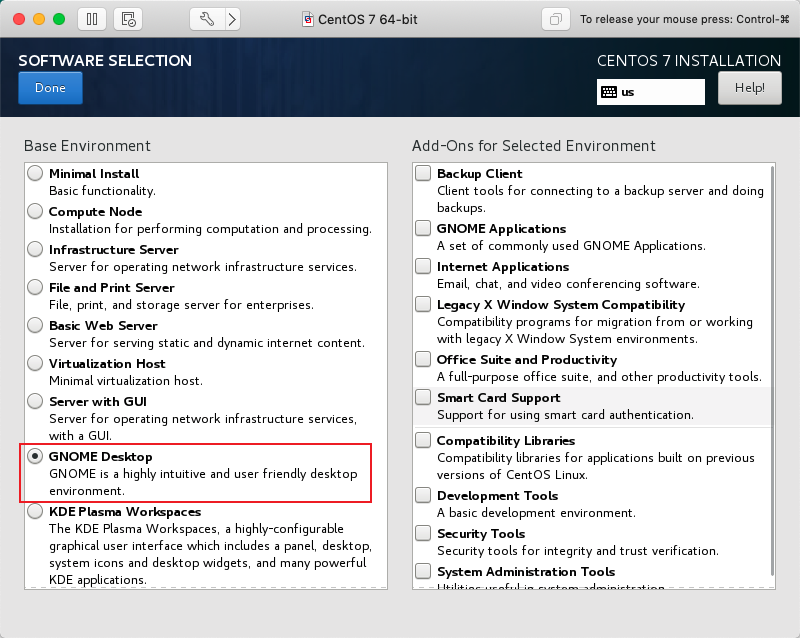
Task: Select the Basic Web Server radio button
Action: click(35, 325)
